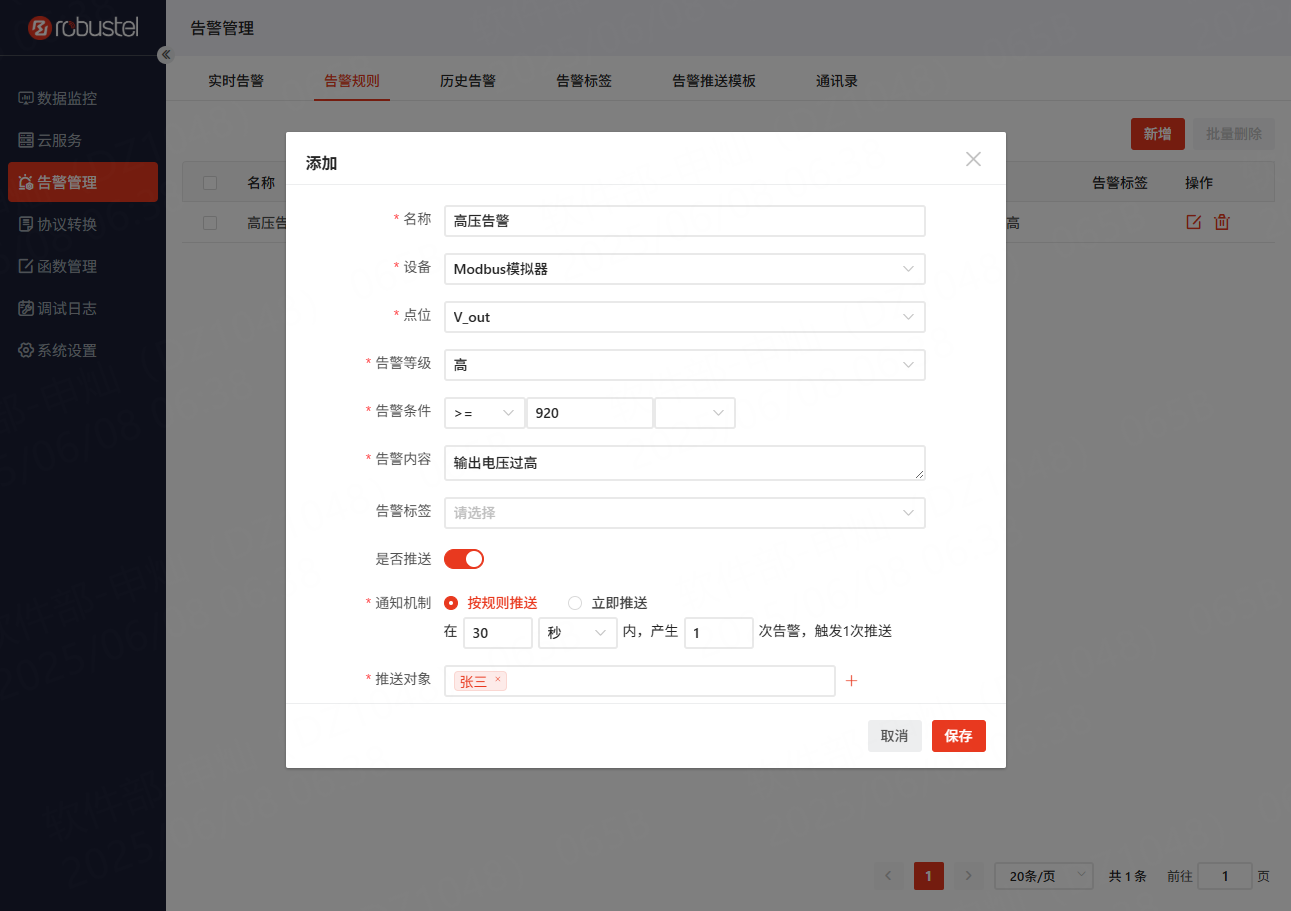The width and height of the screenshot is (1291, 911).
Task: Click the edit icon in the 操作 column
Action: click(1193, 222)
